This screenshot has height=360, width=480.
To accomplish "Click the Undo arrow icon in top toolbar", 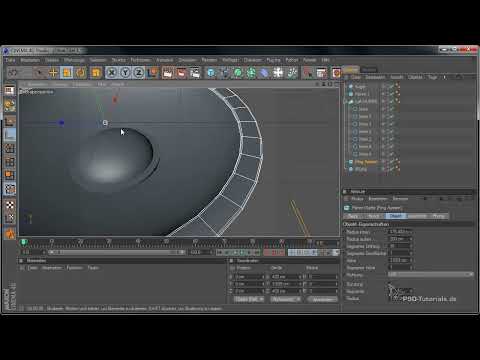I will click(x=12, y=72).
